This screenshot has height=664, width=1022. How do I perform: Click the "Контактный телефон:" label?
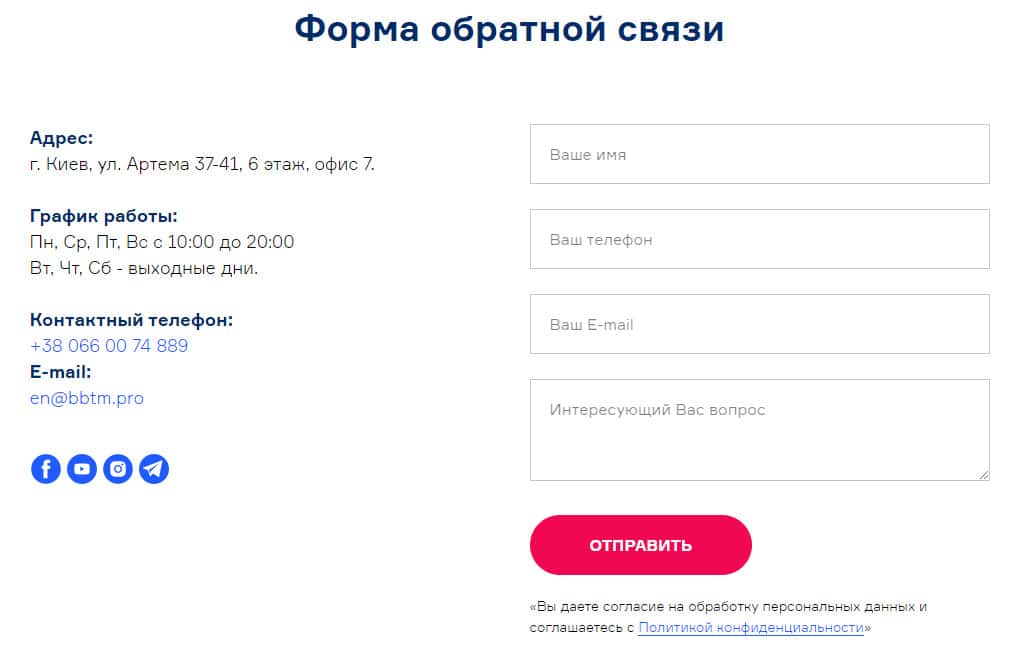(131, 320)
